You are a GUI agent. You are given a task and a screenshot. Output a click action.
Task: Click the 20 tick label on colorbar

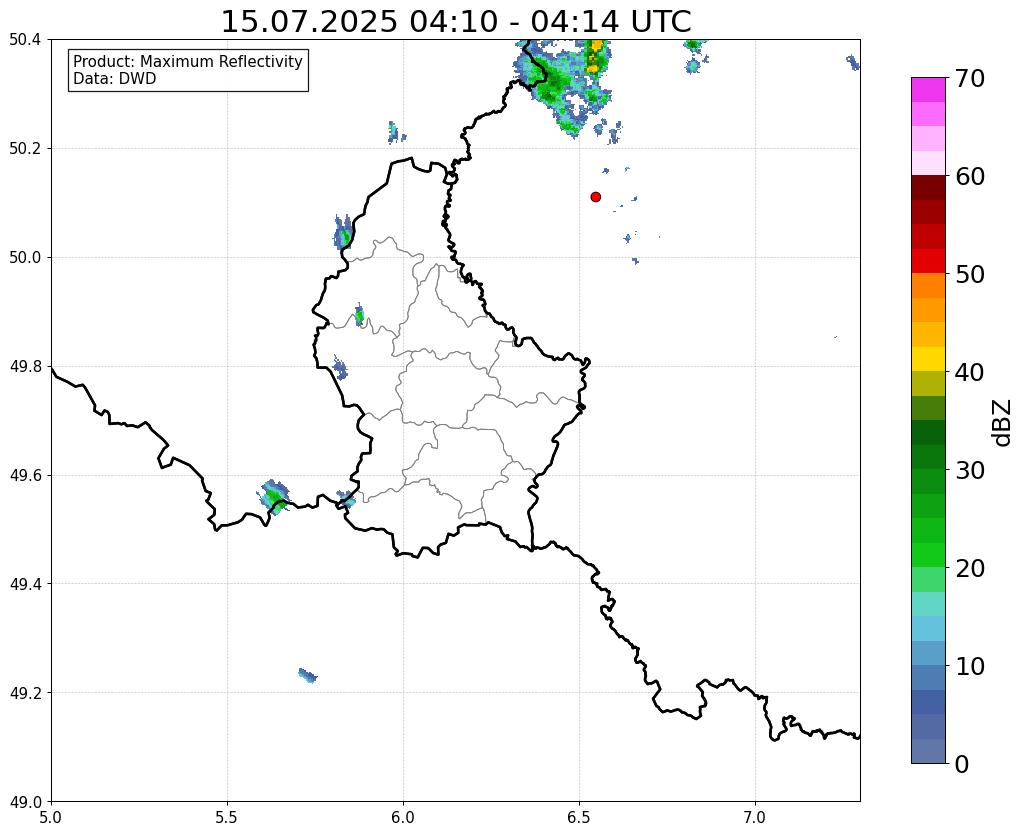(x=970, y=568)
